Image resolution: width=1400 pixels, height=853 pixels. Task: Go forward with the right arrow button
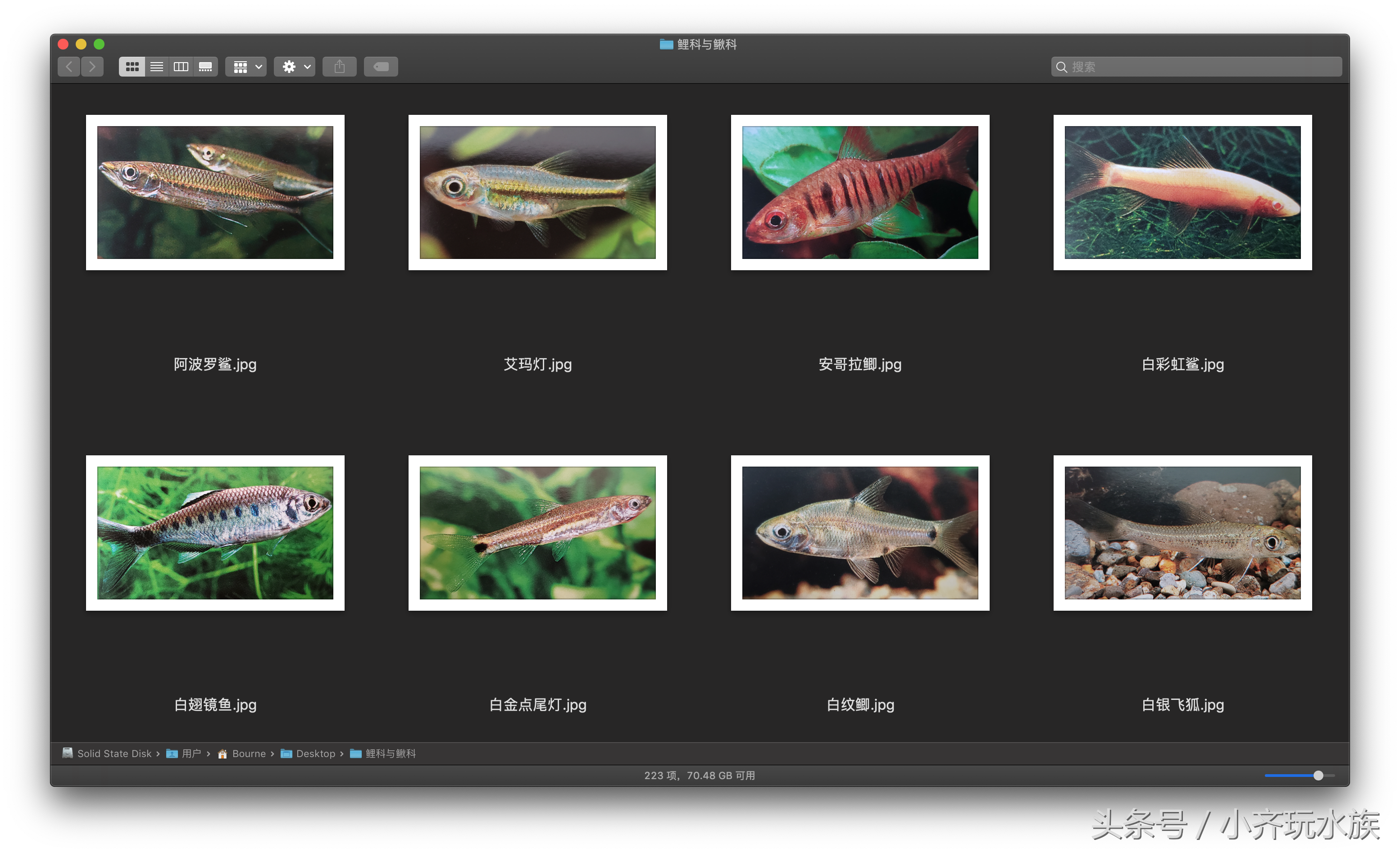click(x=92, y=67)
